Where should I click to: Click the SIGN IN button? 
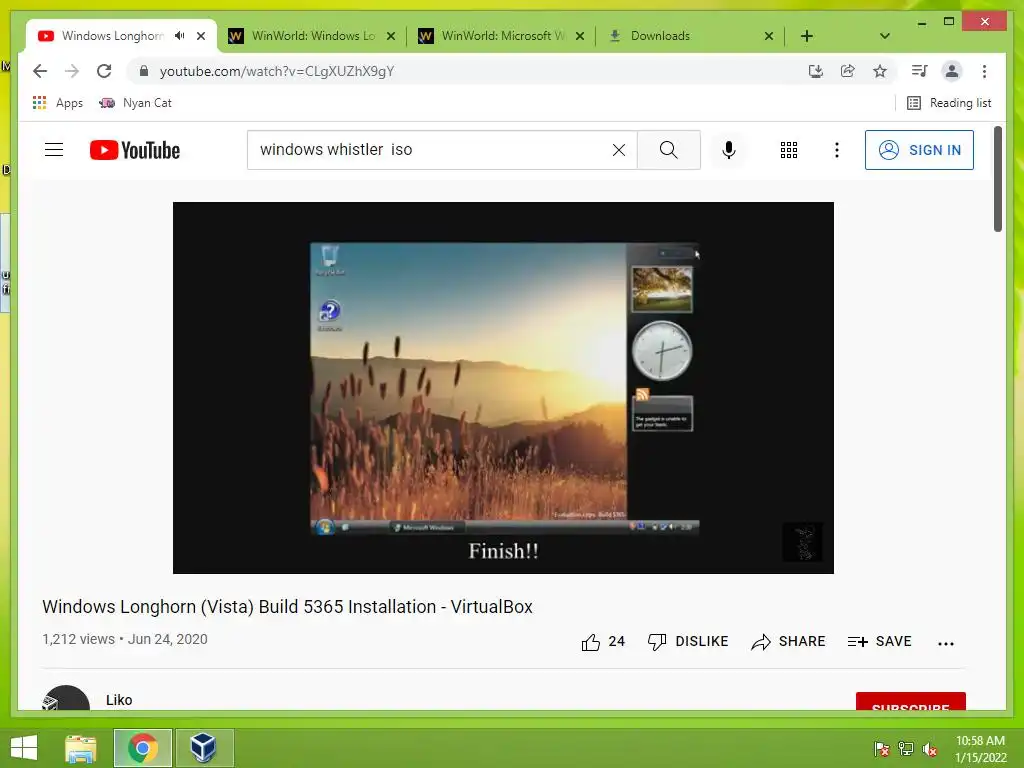click(x=919, y=150)
